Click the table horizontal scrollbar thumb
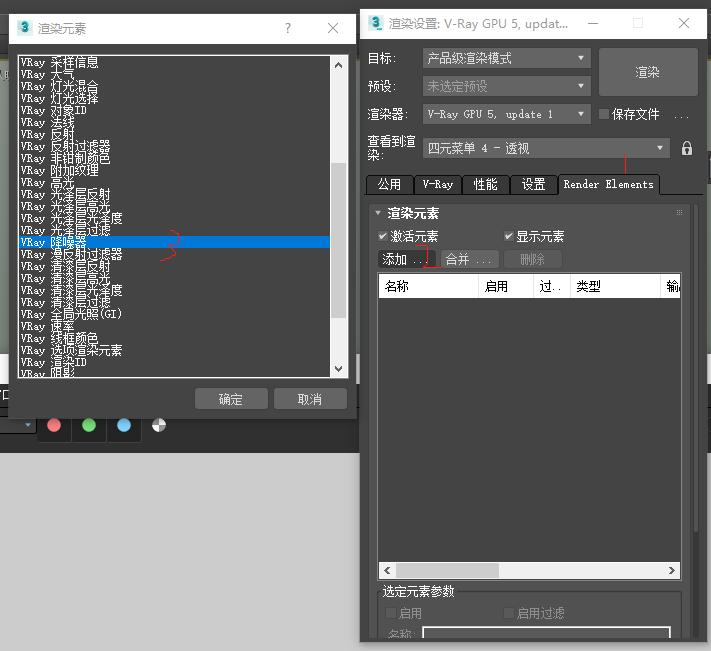Viewport: 711px width, 651px height. [x=447, y=570]
